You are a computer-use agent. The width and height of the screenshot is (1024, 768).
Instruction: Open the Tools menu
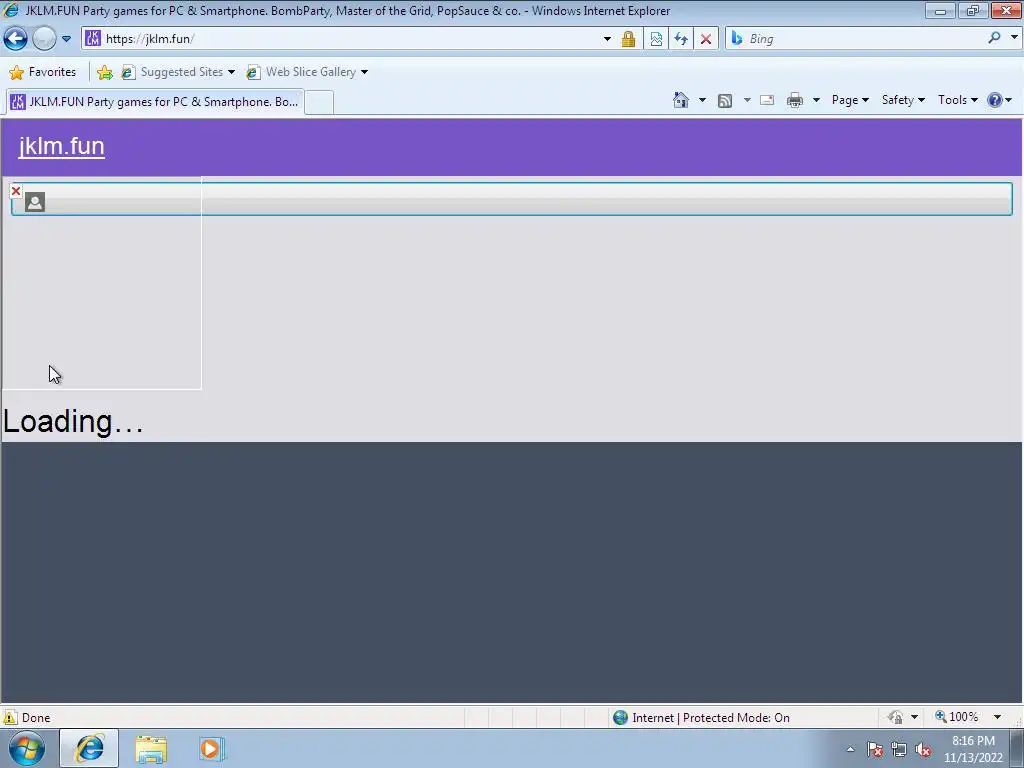(957, 100)
